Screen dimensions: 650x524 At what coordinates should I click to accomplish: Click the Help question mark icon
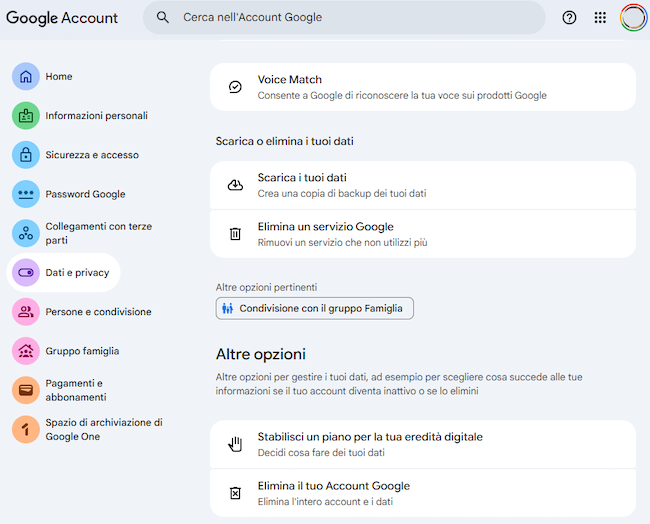(x=569, y=18)
